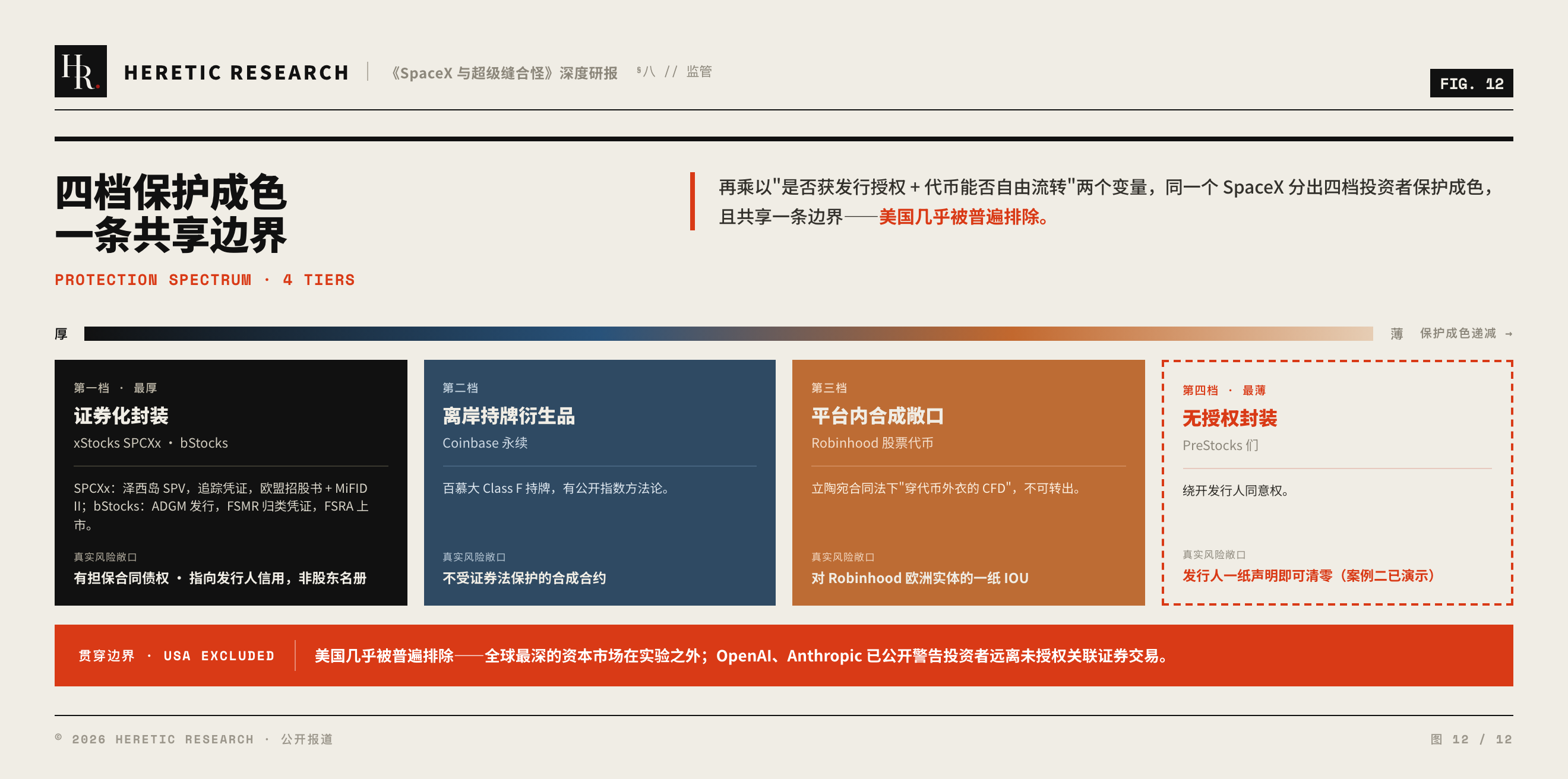The image size is (1568, 779).
Task: Click the 第一档 · 最厚 tier label
Action: coord(115,388)
